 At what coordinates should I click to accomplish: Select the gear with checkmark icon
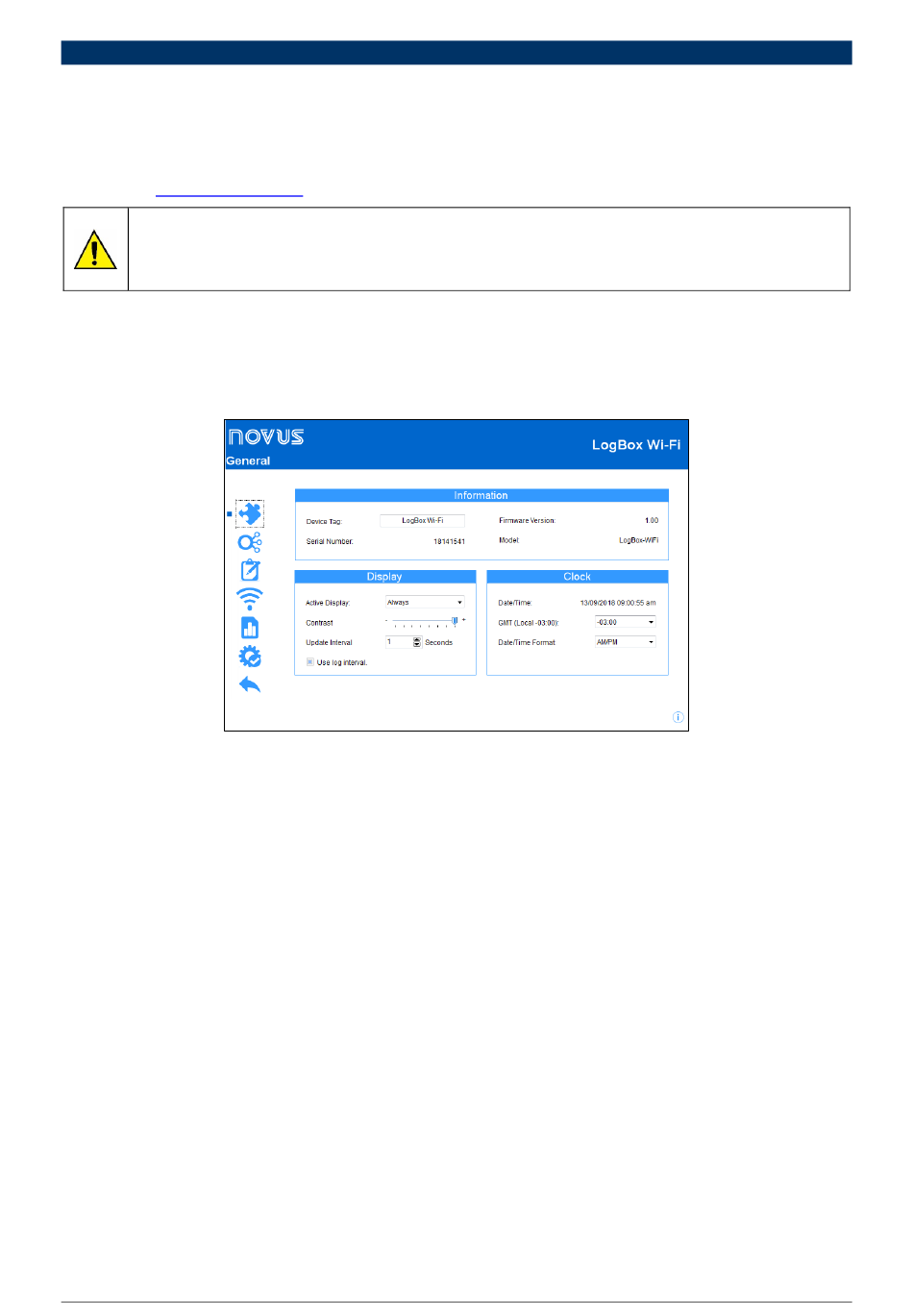point(250,657)
